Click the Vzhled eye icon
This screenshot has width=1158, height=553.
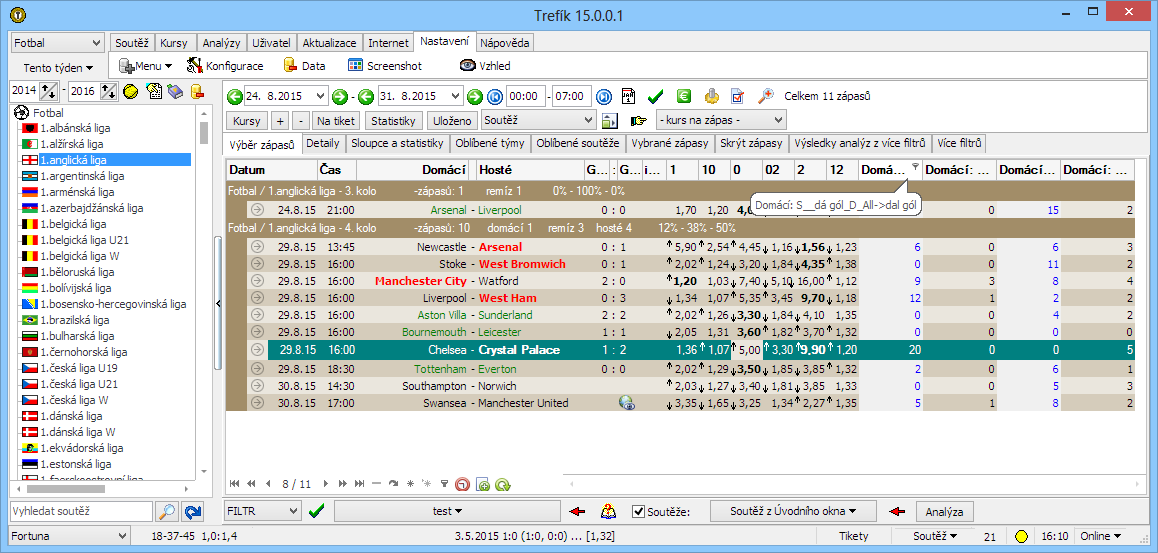[x=467, y=66]
